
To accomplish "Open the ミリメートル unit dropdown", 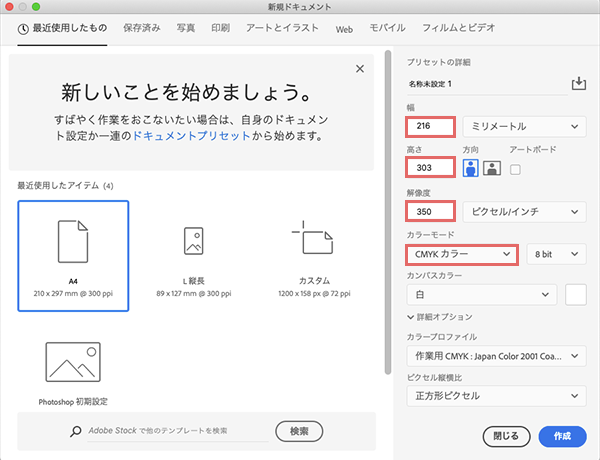I will [x=524, y=127].
